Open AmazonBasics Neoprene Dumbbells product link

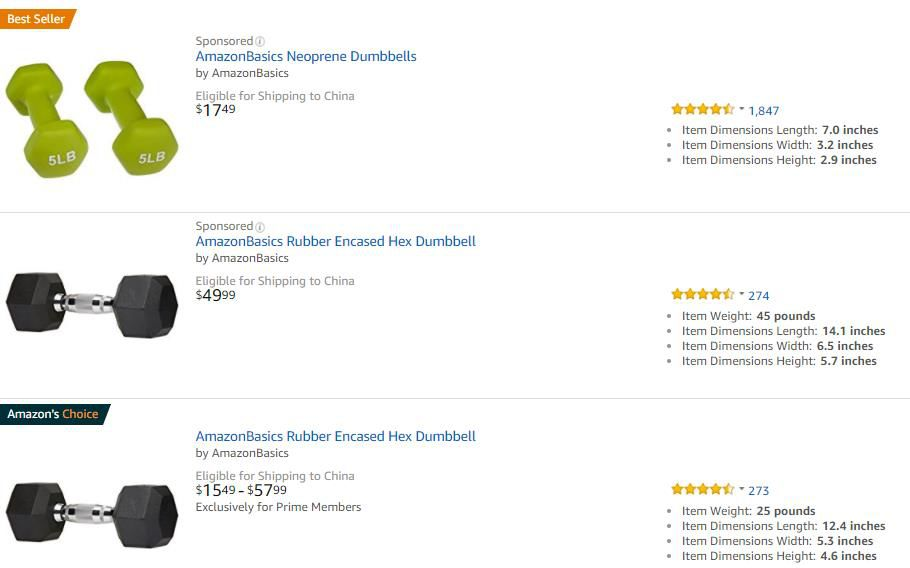point(306,56)
